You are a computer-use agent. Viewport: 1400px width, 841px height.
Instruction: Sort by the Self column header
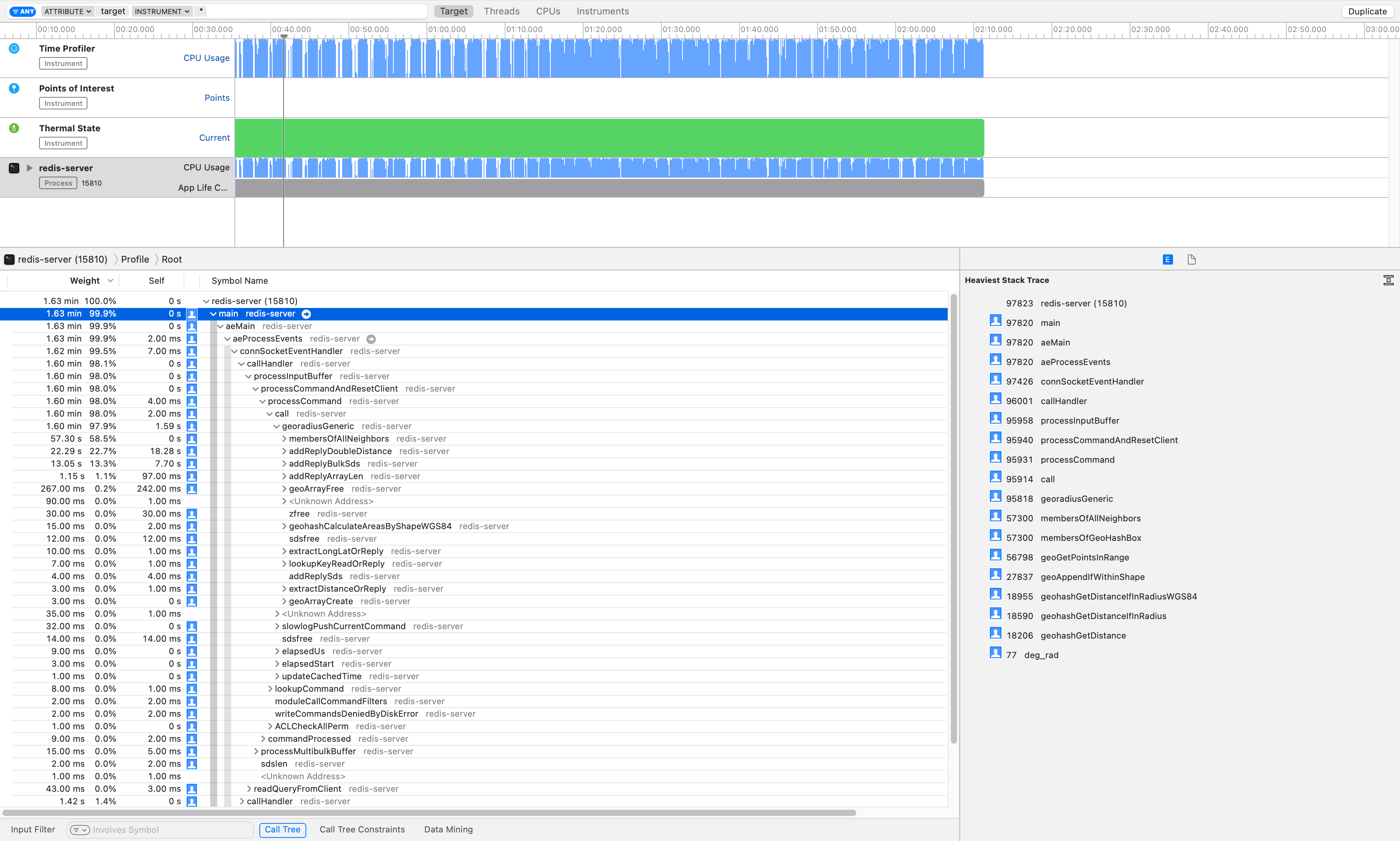pos(156,281)
